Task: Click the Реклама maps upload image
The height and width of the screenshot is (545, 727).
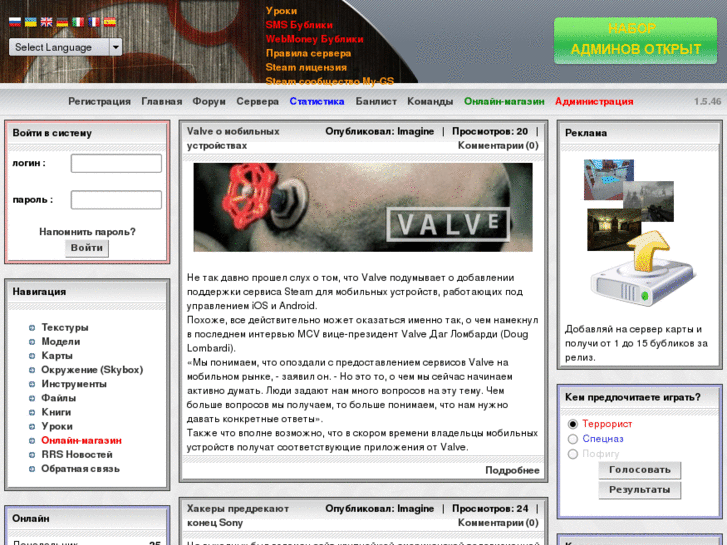Action: [x=640, y=232]
